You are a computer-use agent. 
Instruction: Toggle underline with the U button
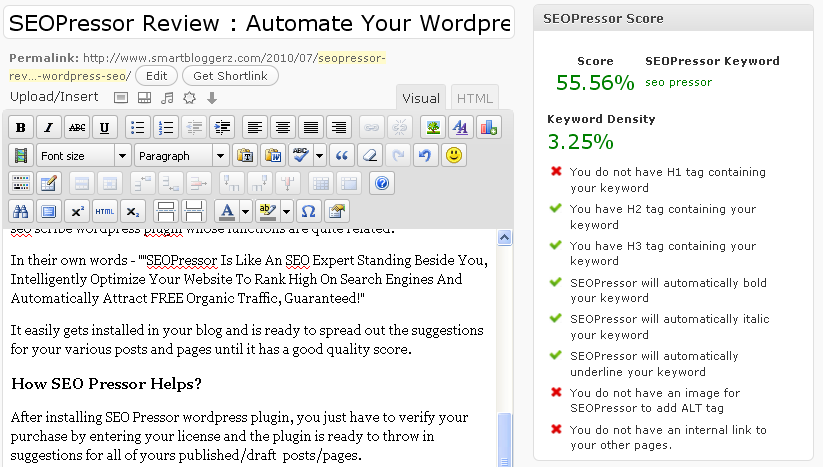(x=104, y=128)
